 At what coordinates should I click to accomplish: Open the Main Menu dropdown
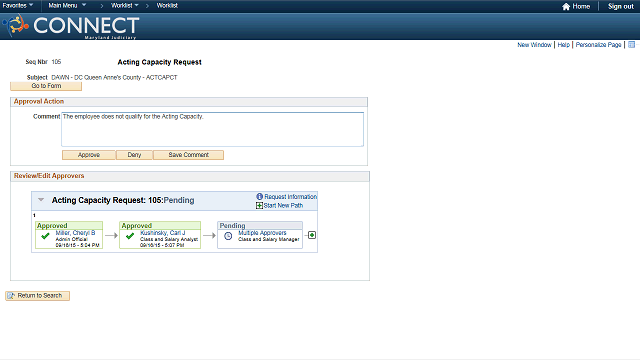click(67, 5)
